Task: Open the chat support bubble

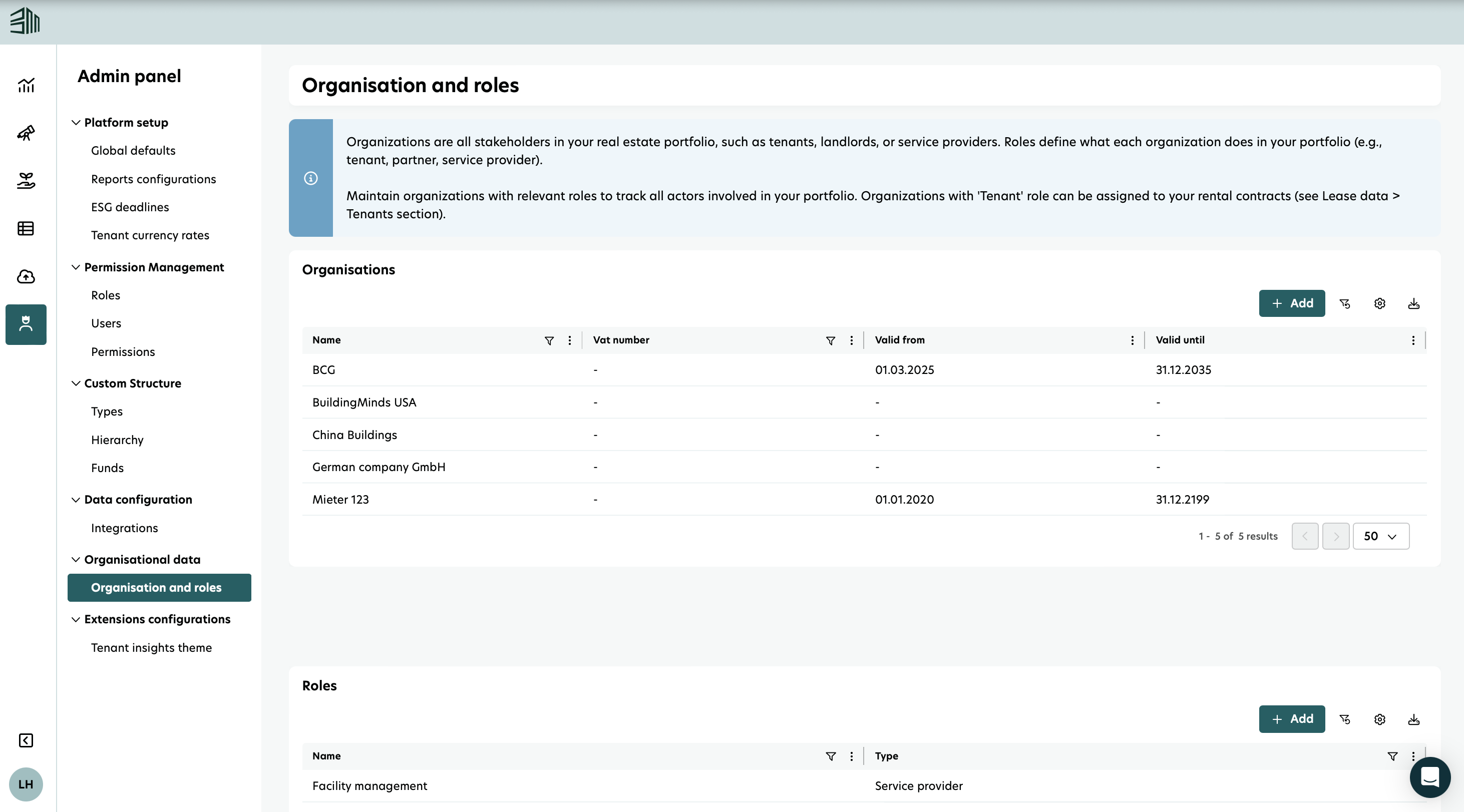Action: click(x=1429, y=777)
